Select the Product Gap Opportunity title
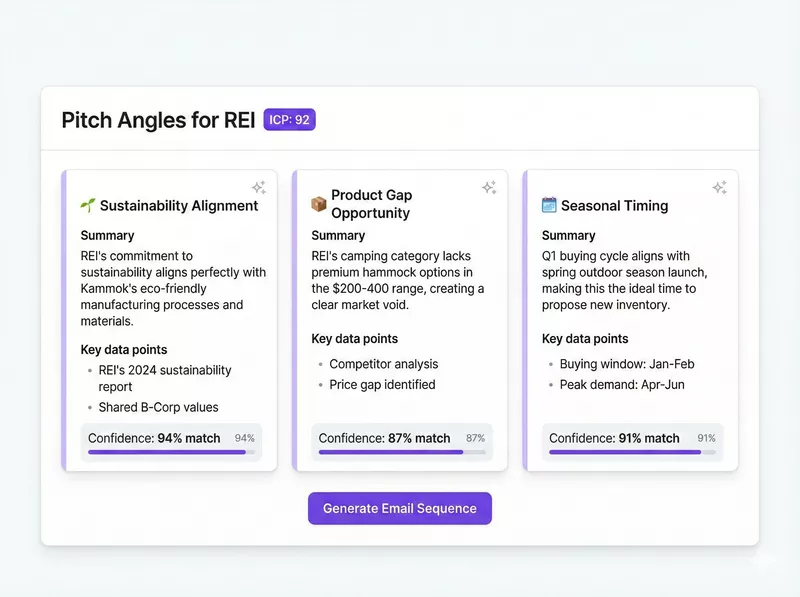Viewport: 800px width, 597px height. pyautogui.click(x=371, y=204)
